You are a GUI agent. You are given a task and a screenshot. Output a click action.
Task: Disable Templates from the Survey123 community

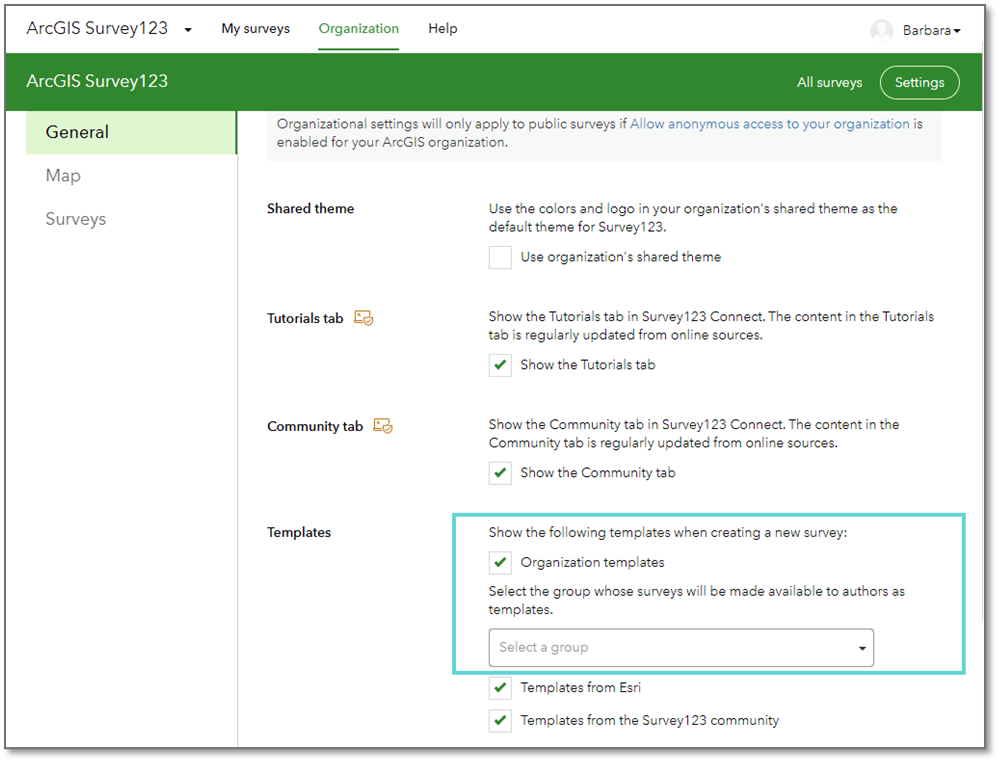click(x=500, y=720)
